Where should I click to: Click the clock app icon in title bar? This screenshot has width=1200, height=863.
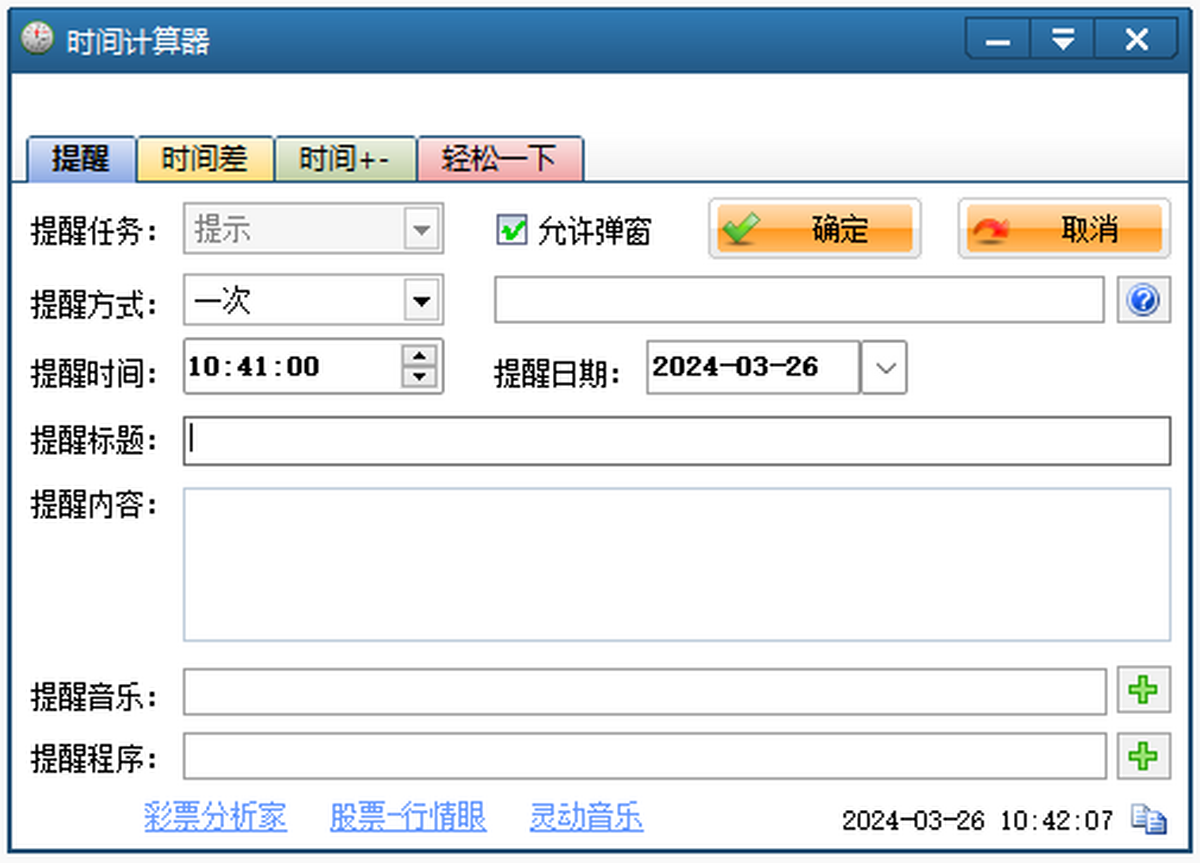coord(36,38)
